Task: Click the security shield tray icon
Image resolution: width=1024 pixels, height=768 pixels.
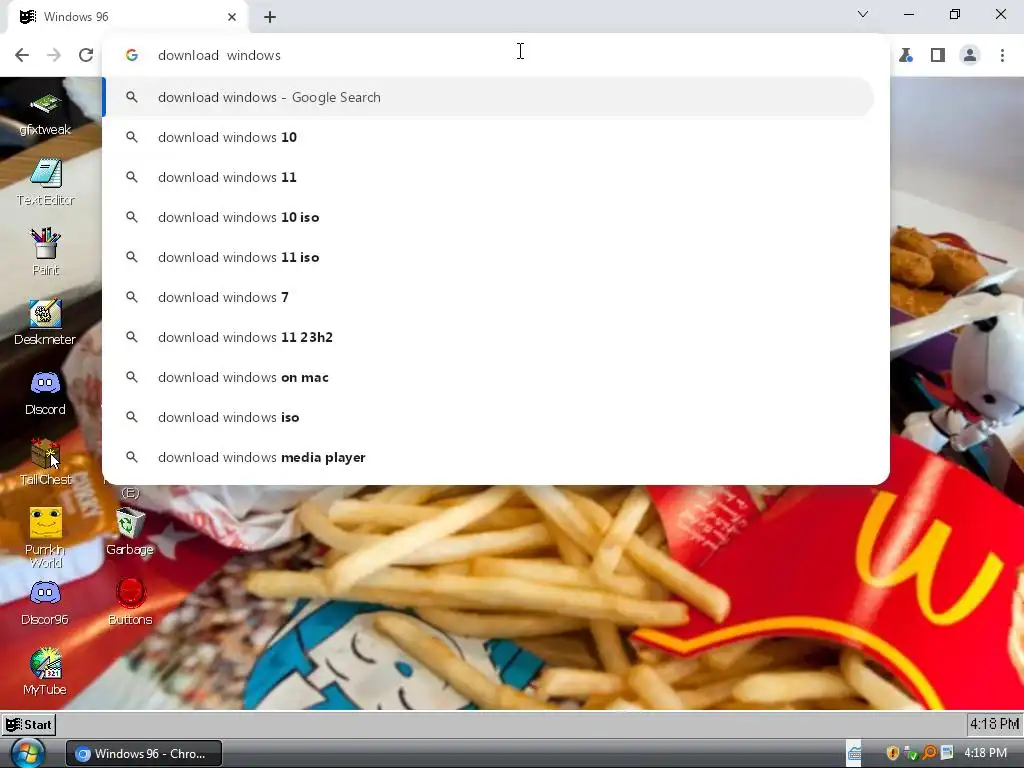Action: click(x=893, y=753)
